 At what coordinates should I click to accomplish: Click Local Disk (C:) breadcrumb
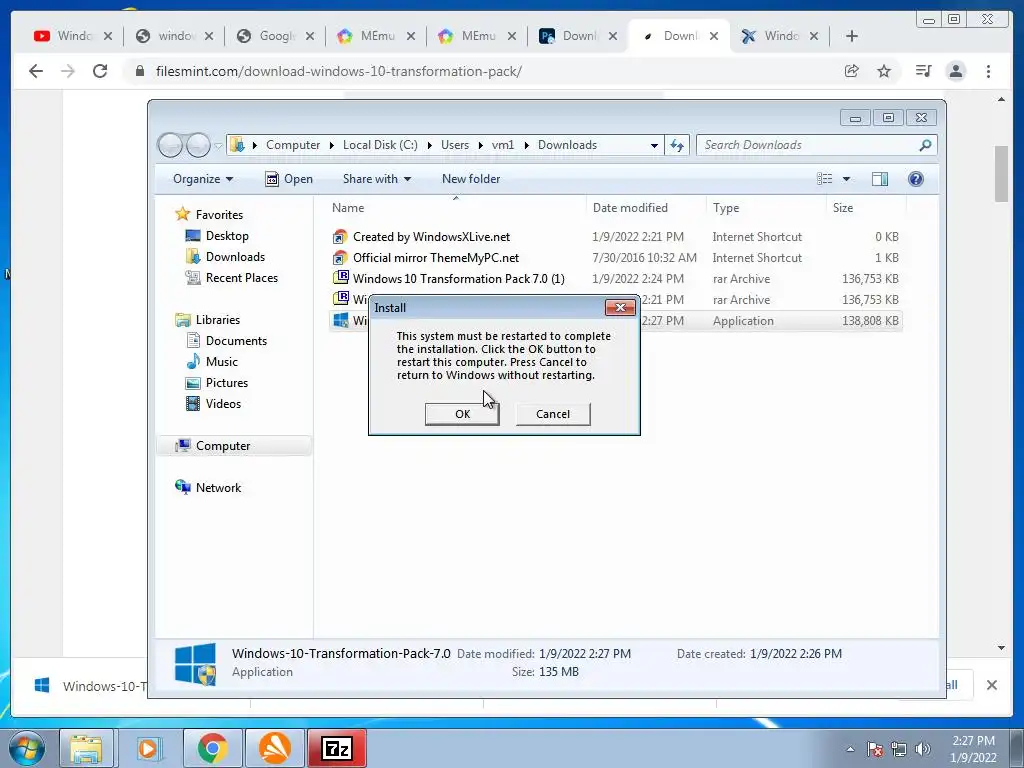click(380, 145)
